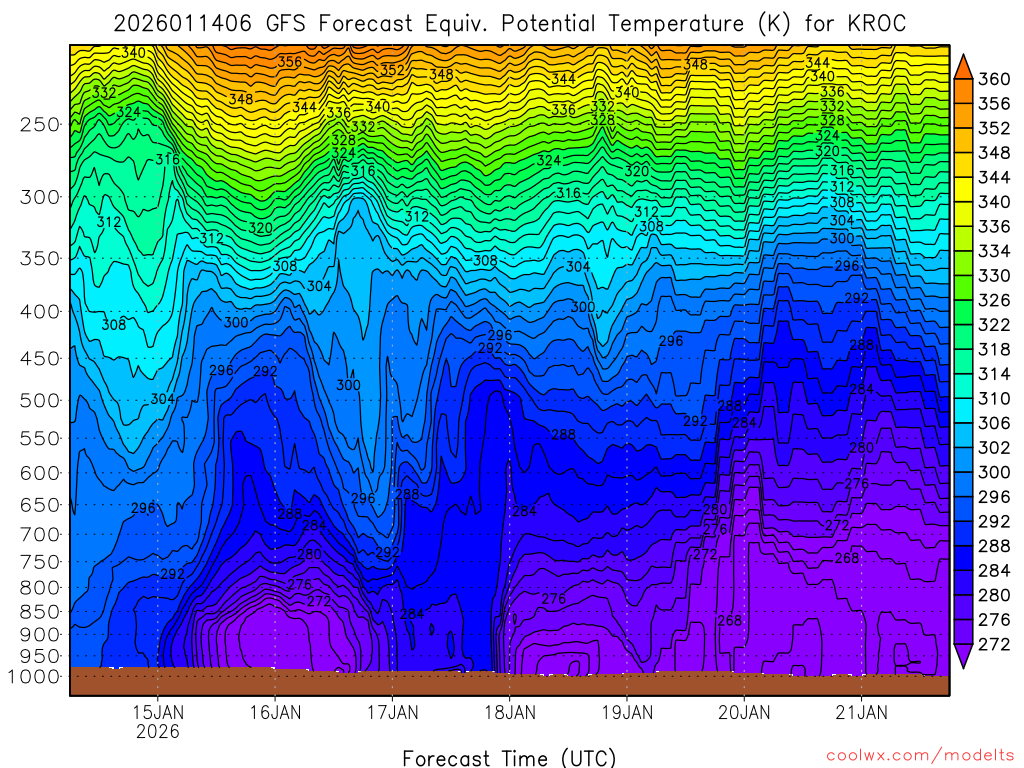The image size is (1024, 768).
Task: Click the 700 pressure level label
Action: pyautogui.click(x=40, y=534)
